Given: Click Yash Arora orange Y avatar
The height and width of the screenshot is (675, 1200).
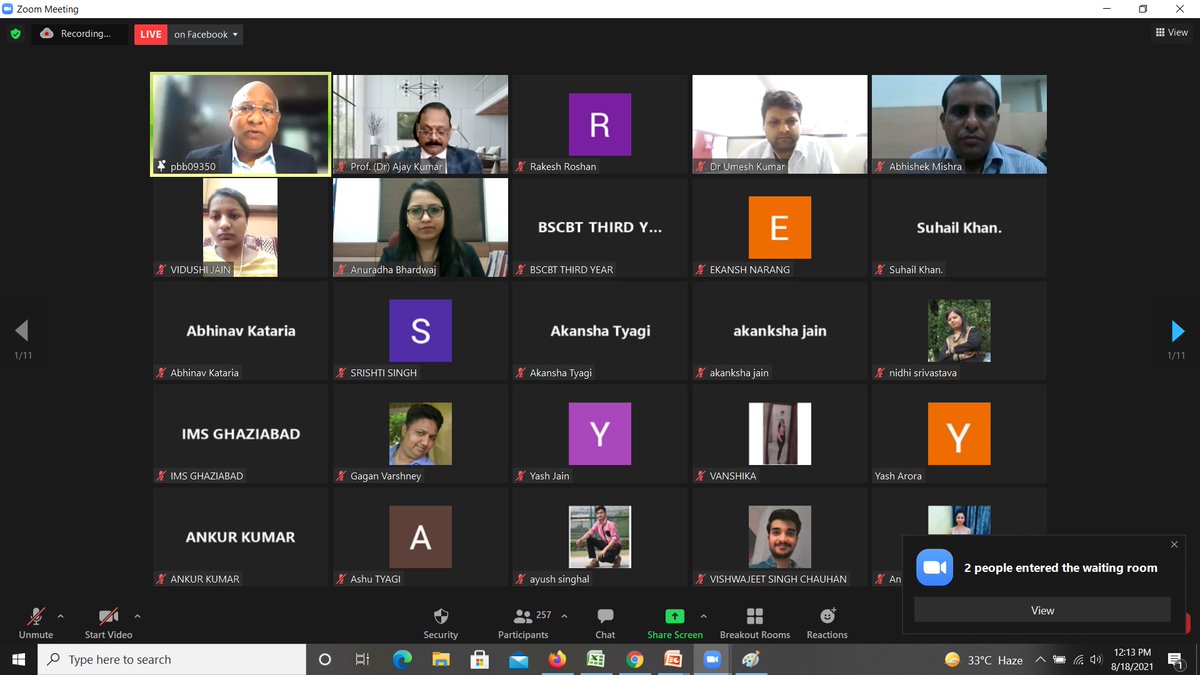Looking at the screenshot, I should click(x=959, y=434).
